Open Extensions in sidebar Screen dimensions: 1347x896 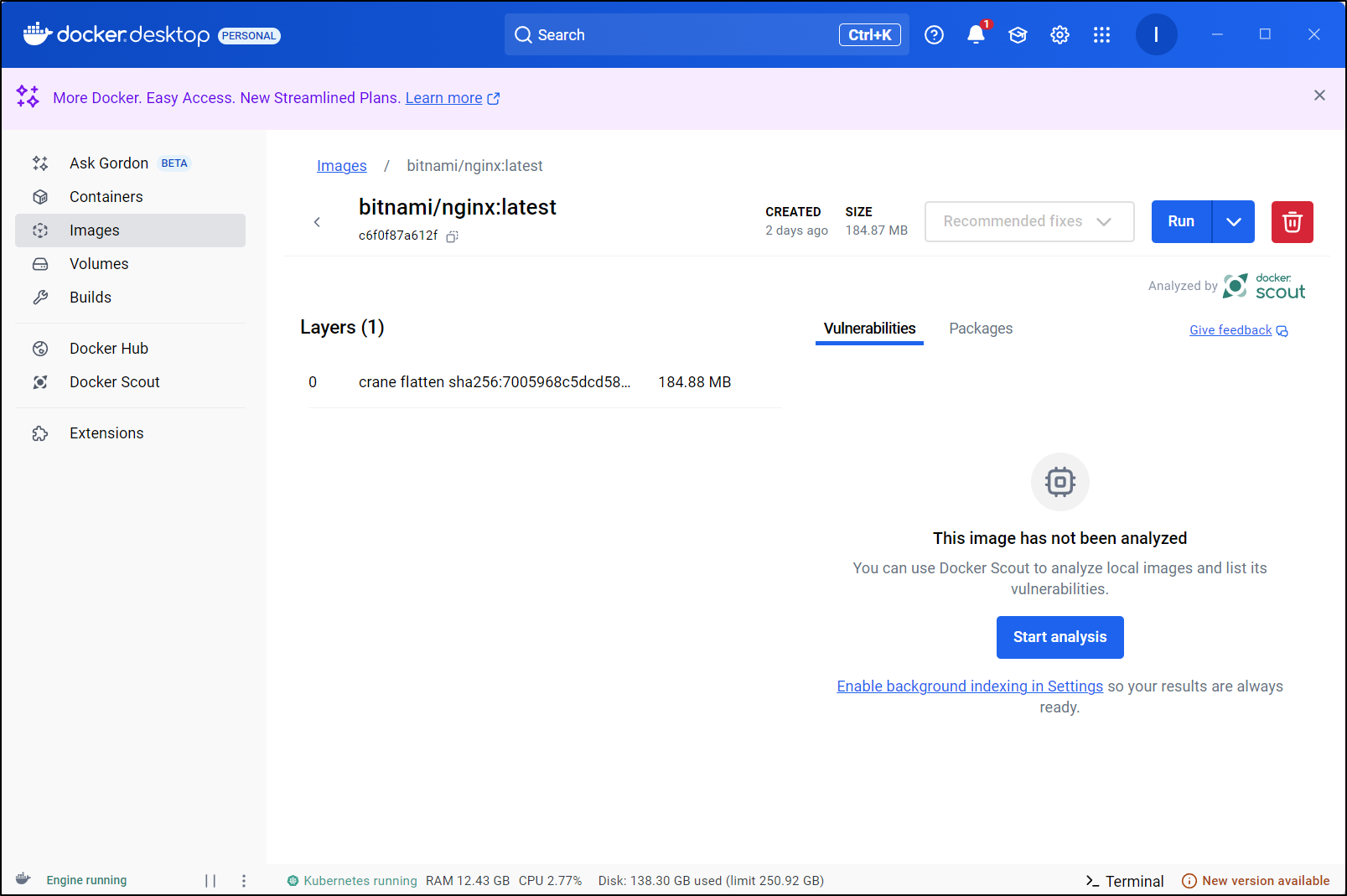[x=130, y=433]
